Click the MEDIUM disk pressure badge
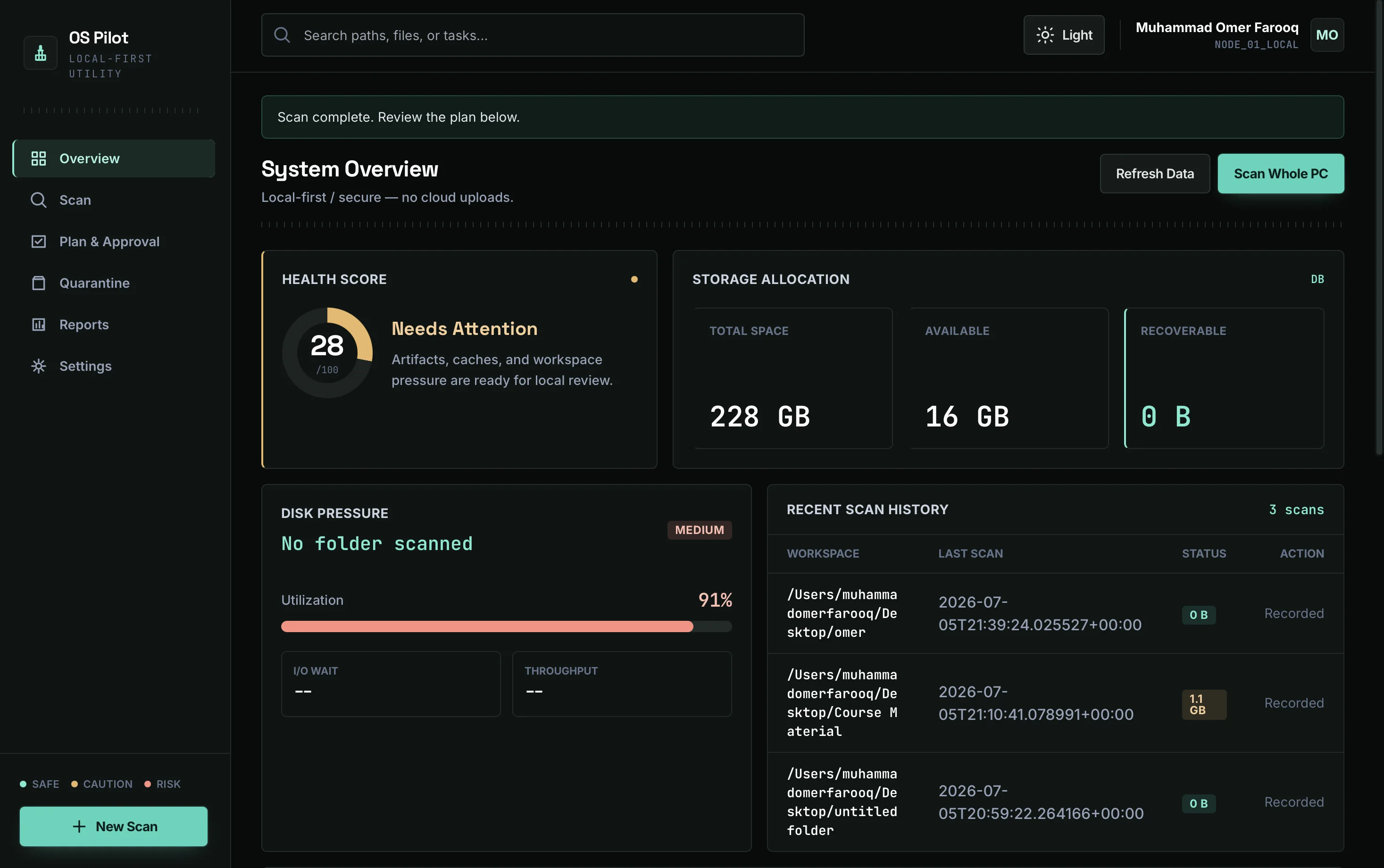 click(x=699, y=530)
